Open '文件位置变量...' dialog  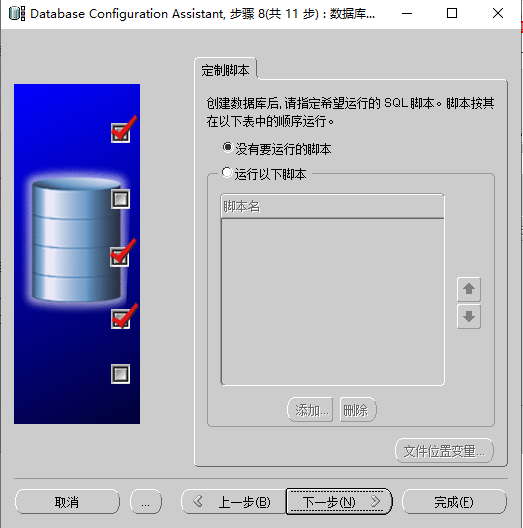click(444, 451)
